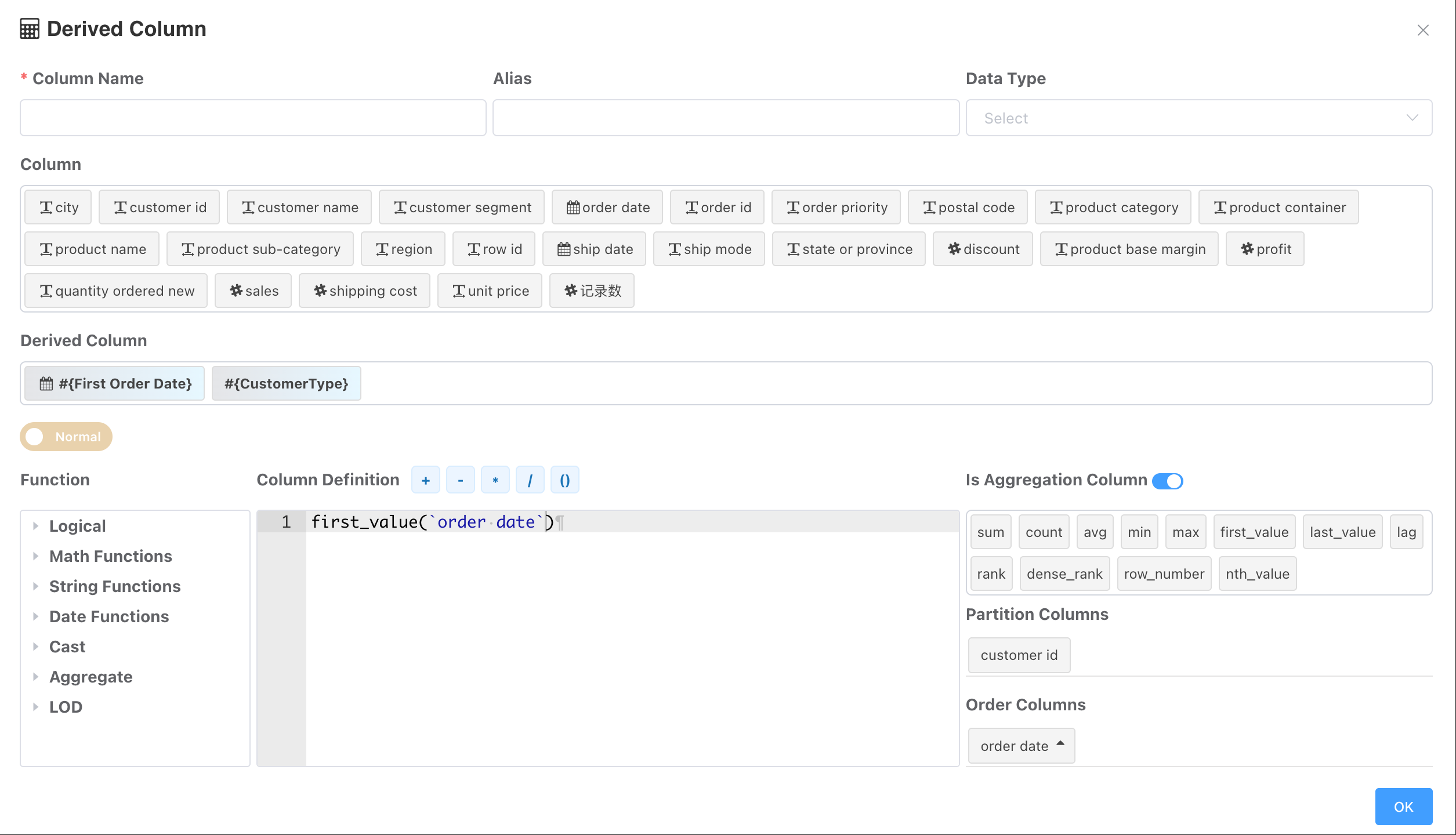The image size is (1456, 835).
Task: Close the Derived Column dialog
Action: pyautogui.click(x=1423, y=30)
